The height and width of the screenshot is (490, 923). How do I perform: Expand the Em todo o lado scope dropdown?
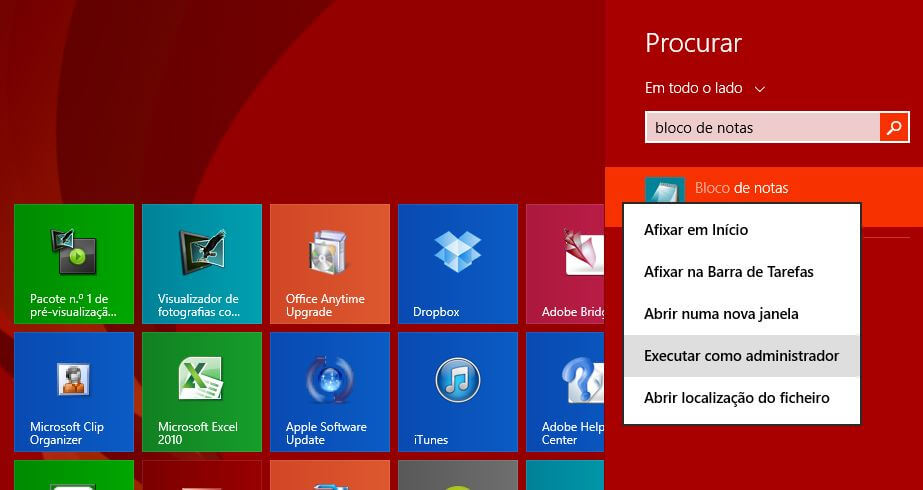pos(705,88)
